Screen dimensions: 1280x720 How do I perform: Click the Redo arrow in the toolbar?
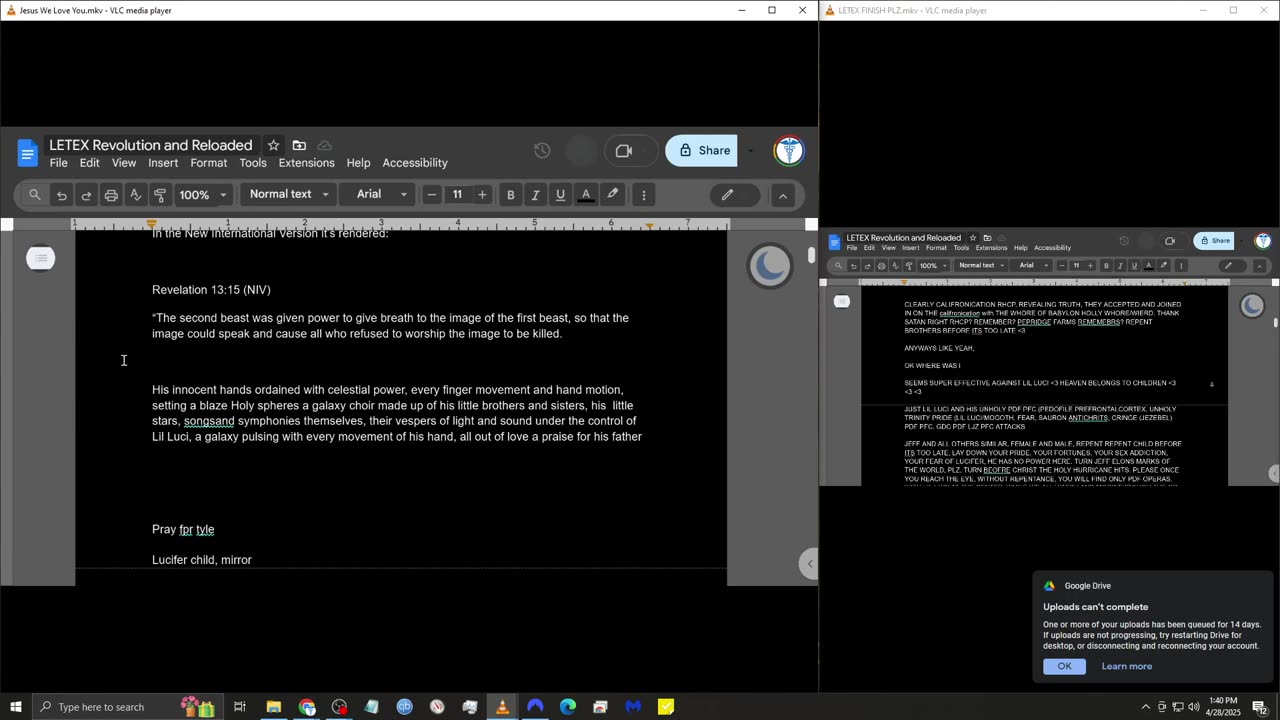click(x=86, y=195)
